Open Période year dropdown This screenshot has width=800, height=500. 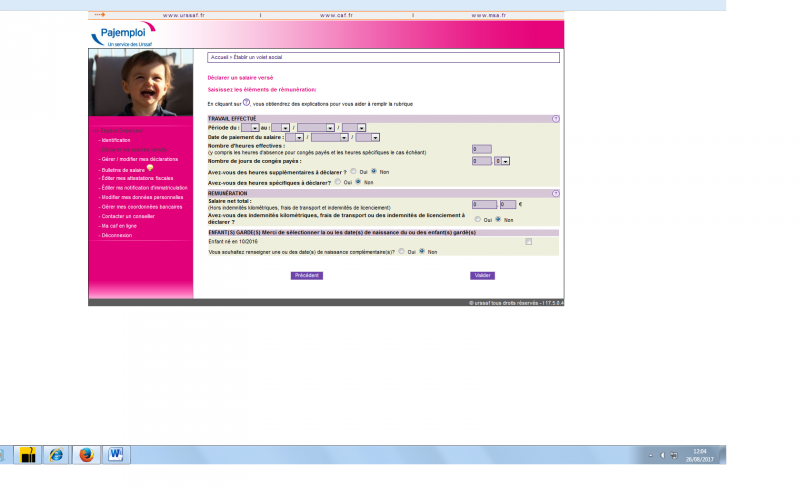[354, 128]
